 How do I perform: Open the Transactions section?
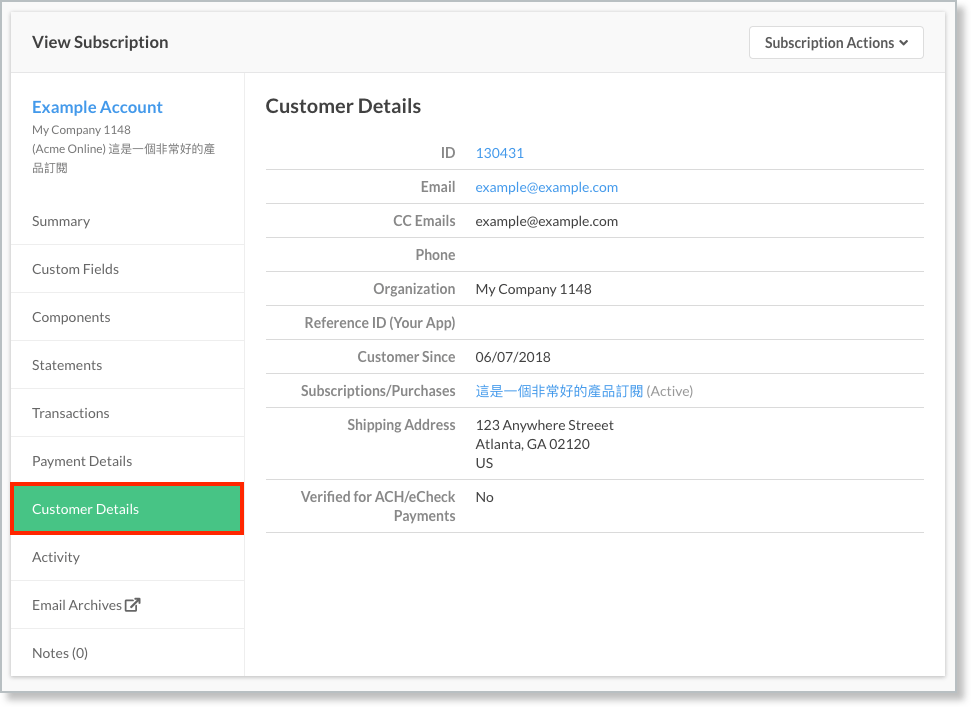click(70, 413)
